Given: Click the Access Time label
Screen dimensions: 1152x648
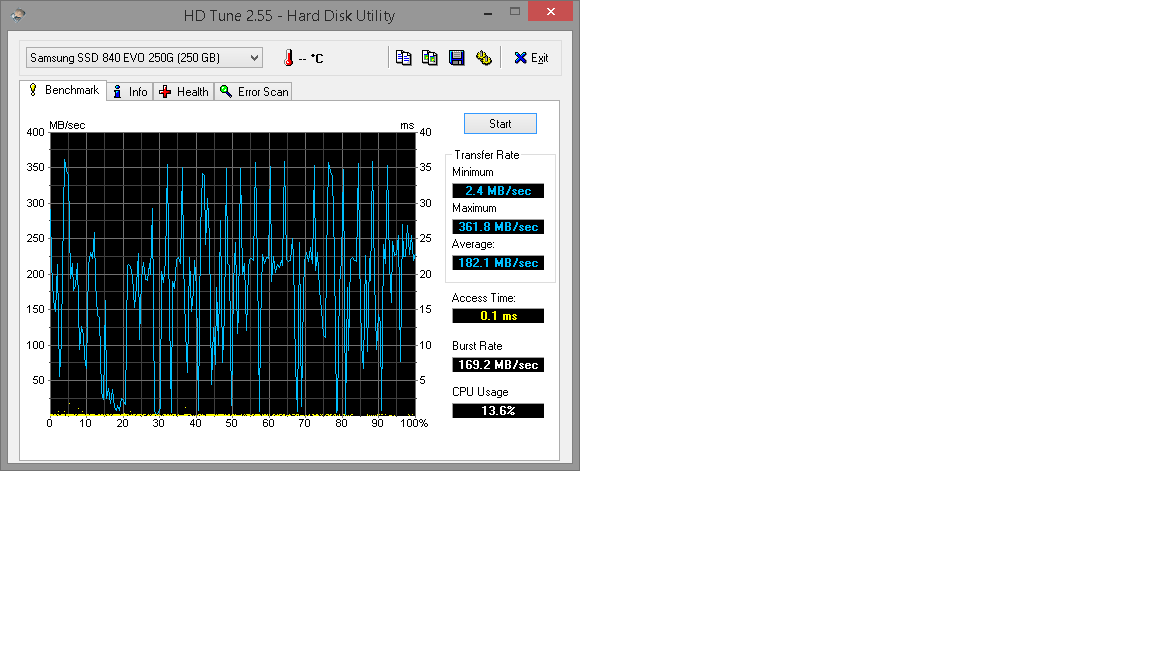Looking at the screenshot, I should click(x=483, y=298).
